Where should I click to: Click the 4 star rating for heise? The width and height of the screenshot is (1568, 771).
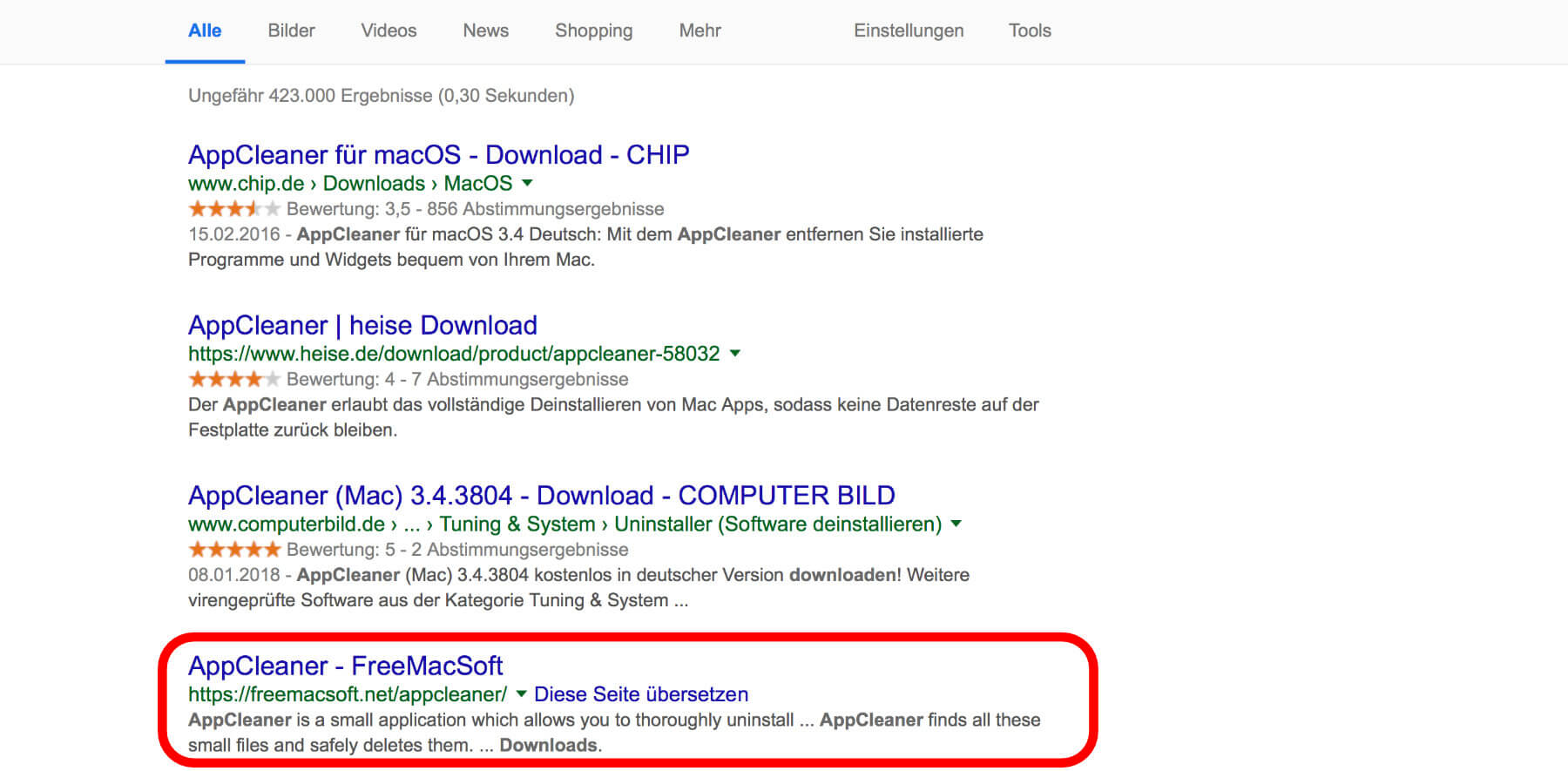click(234, 379)
